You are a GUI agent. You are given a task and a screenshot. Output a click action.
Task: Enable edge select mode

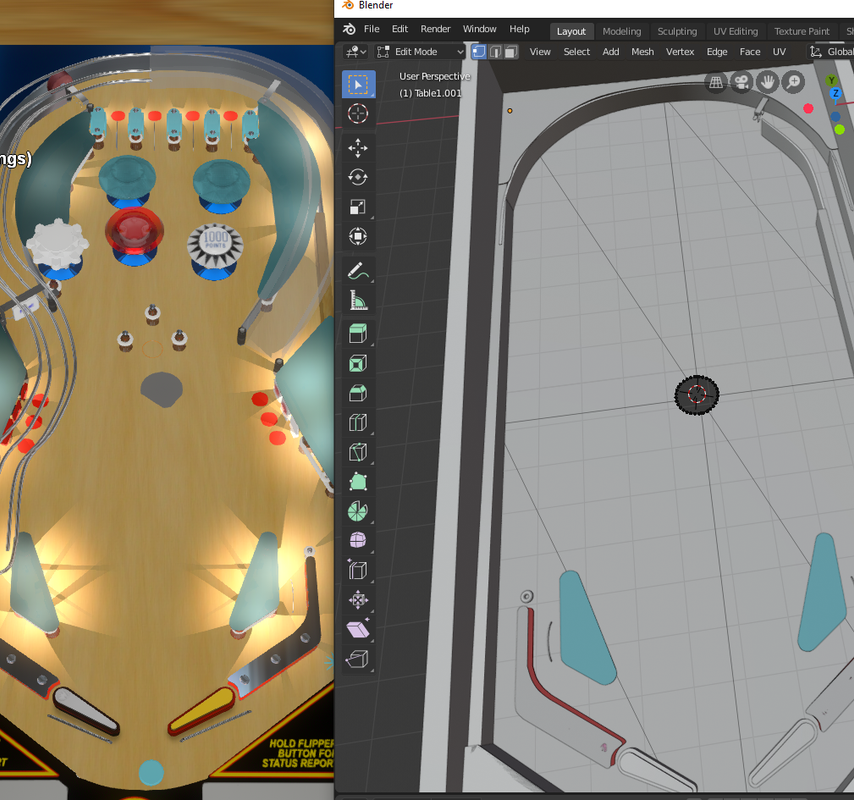(495, 52)
